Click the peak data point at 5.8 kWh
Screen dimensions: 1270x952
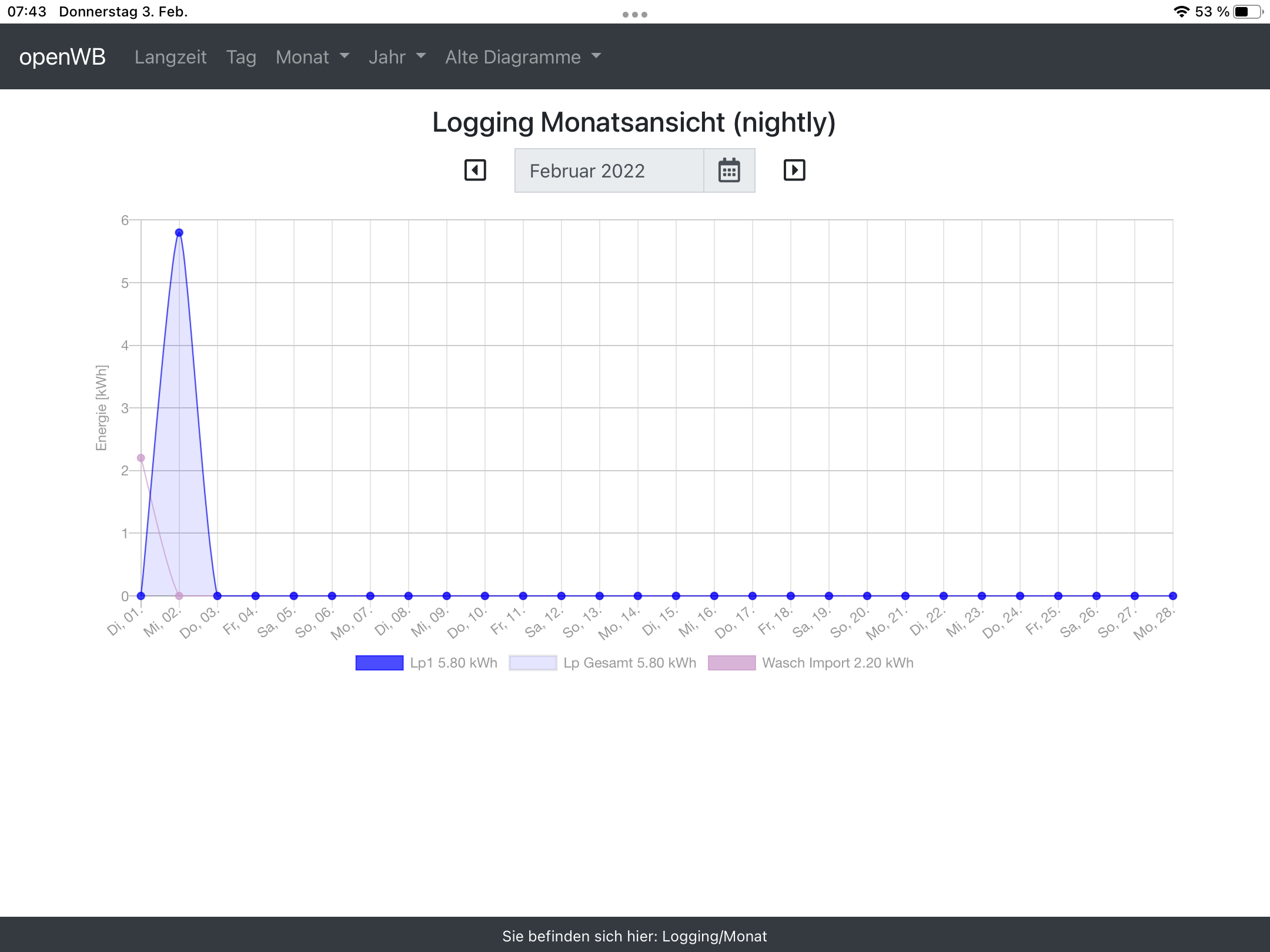179,233
